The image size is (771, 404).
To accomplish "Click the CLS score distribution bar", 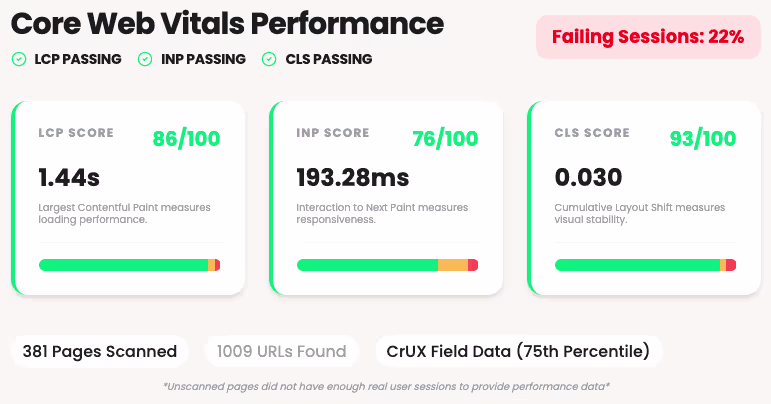I will click(x=645, y=265).
